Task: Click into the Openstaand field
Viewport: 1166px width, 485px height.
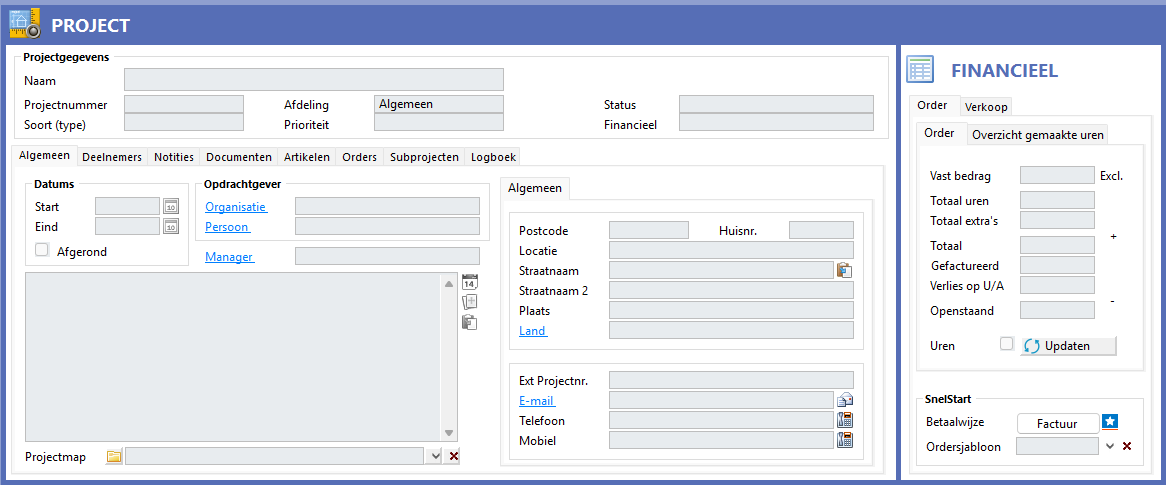Action: 1057,310
